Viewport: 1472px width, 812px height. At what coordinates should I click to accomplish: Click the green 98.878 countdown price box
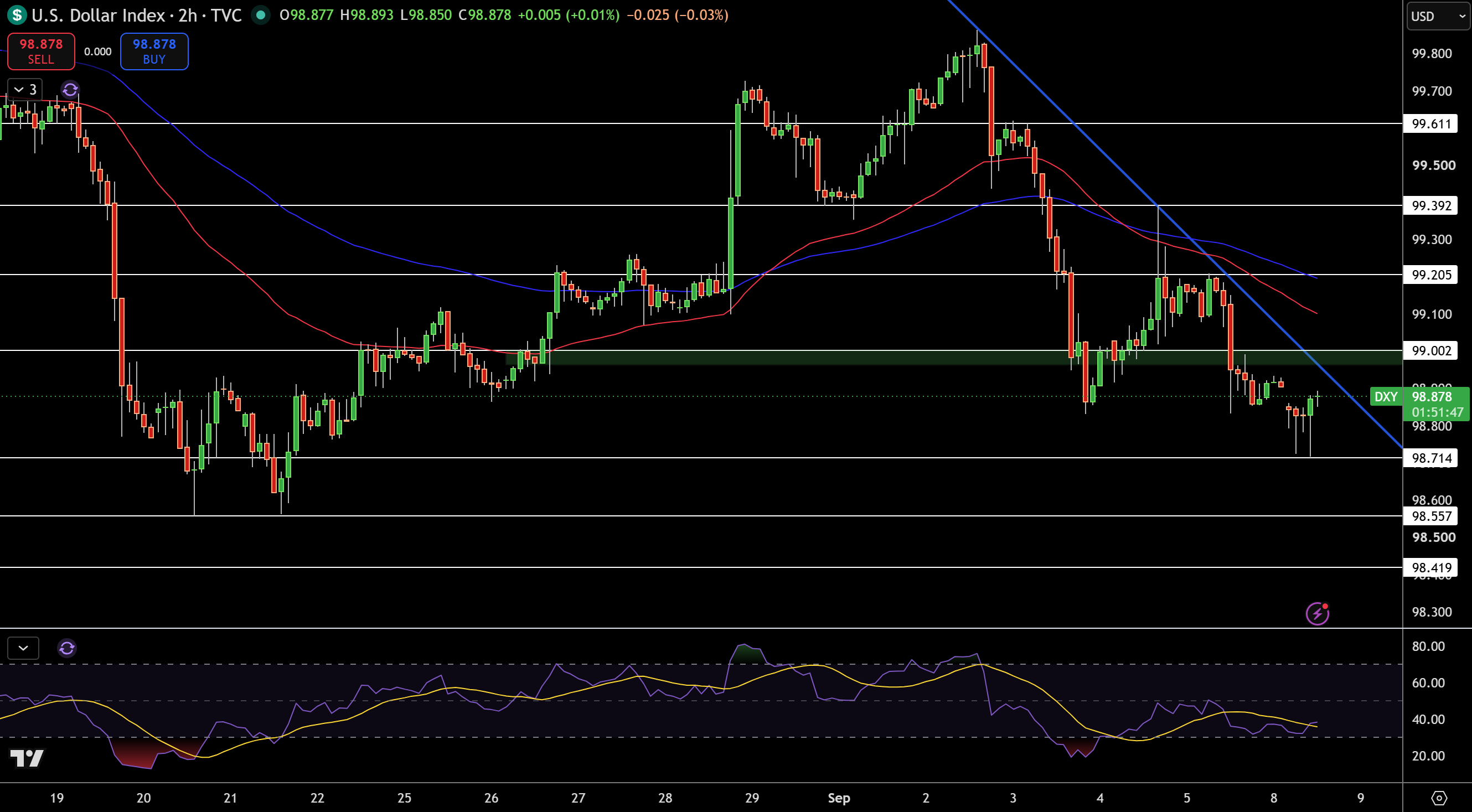pyautogui.click(x=1436, y=404)
